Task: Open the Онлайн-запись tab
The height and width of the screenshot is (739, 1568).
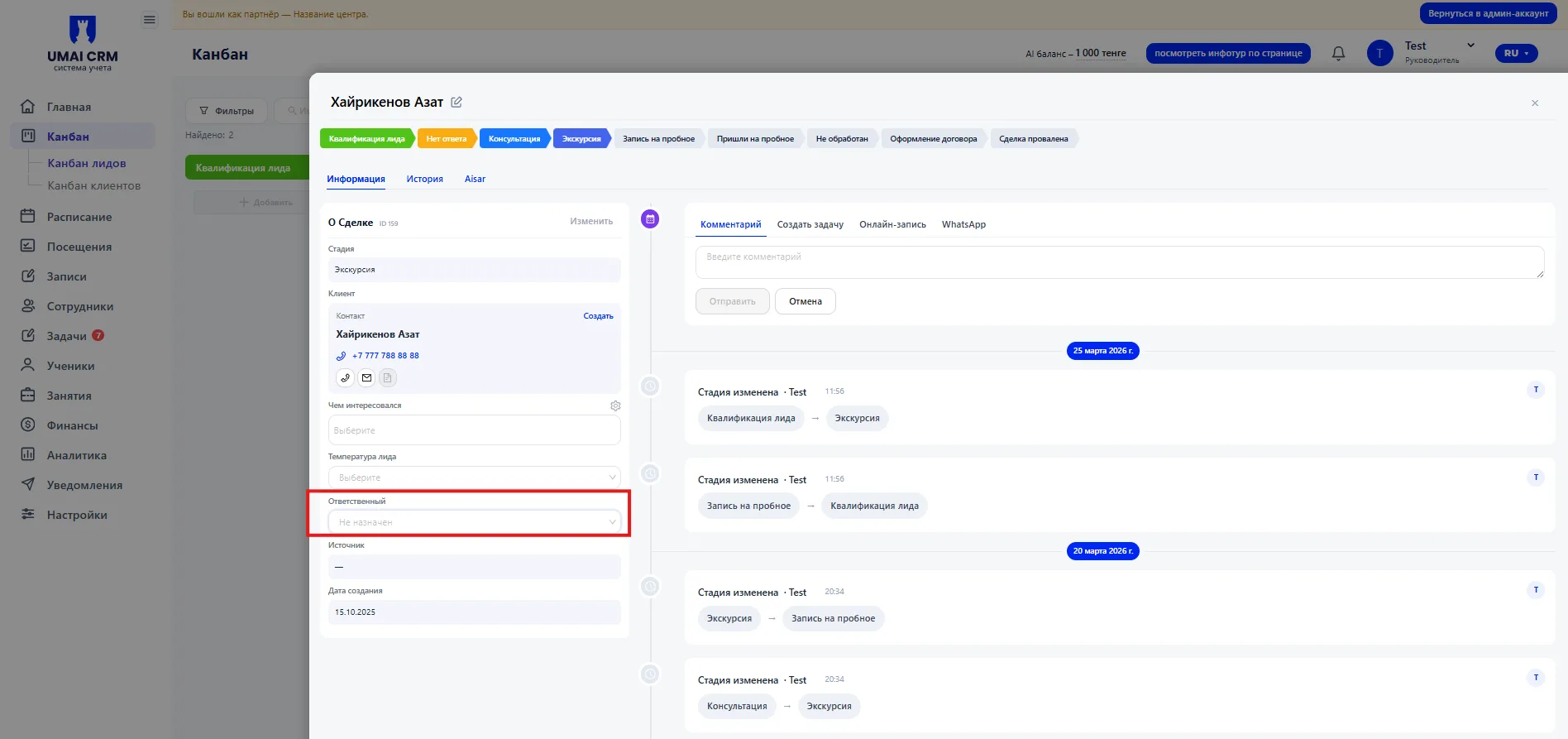Action: [x=892, y=224]
